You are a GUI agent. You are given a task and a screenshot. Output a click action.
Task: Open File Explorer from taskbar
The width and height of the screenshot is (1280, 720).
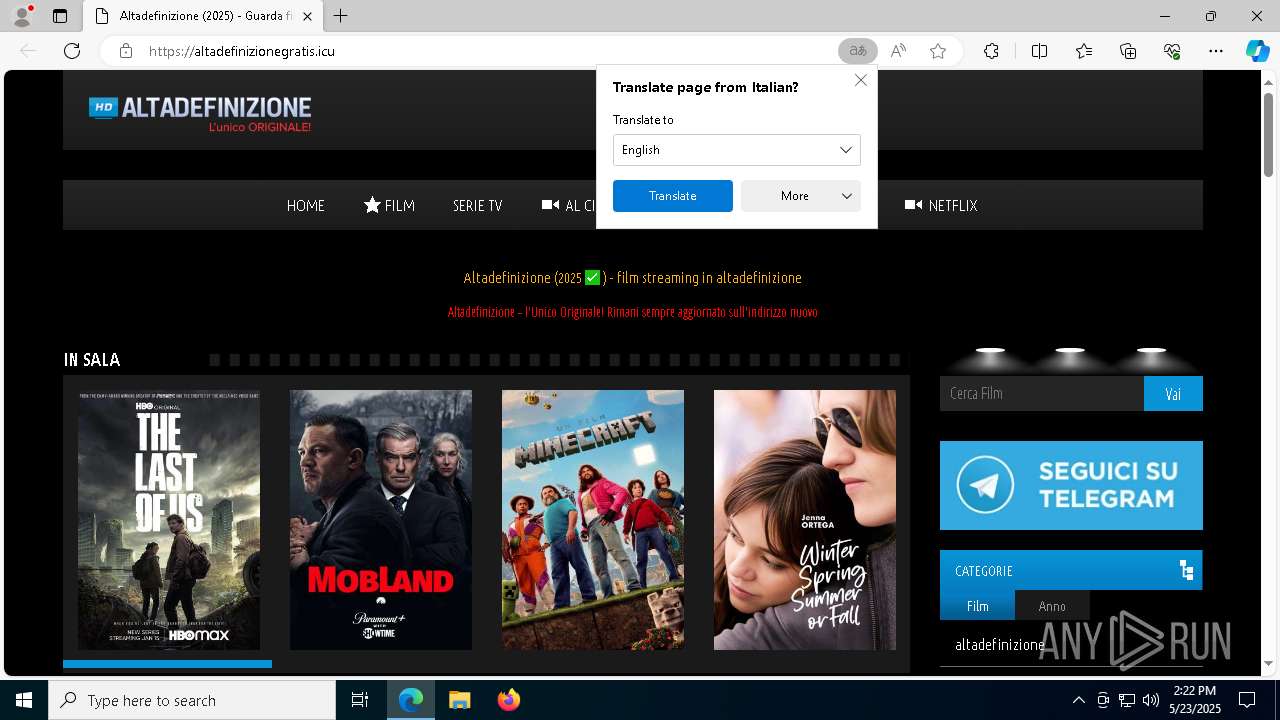[x=459, y=700]
